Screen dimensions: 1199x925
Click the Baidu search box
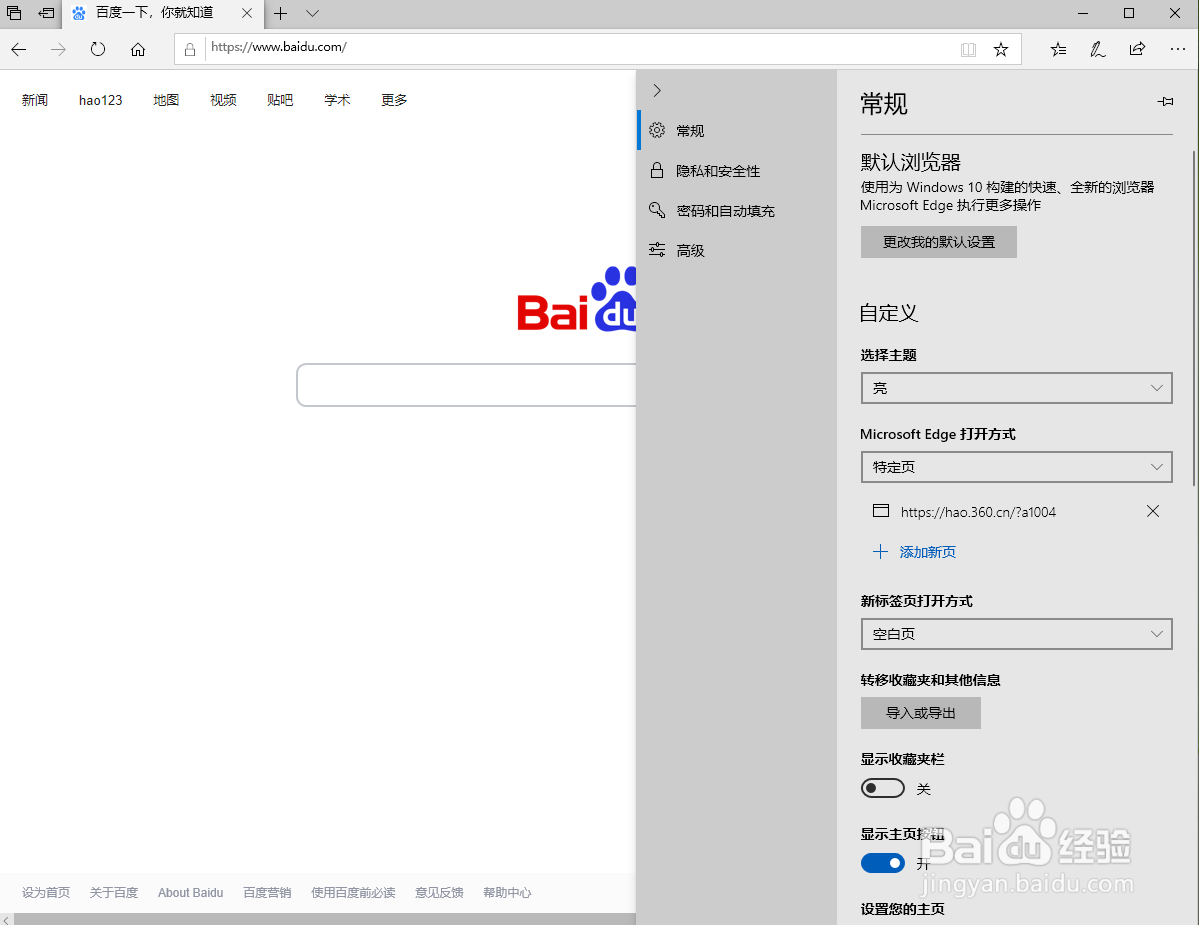466,385
